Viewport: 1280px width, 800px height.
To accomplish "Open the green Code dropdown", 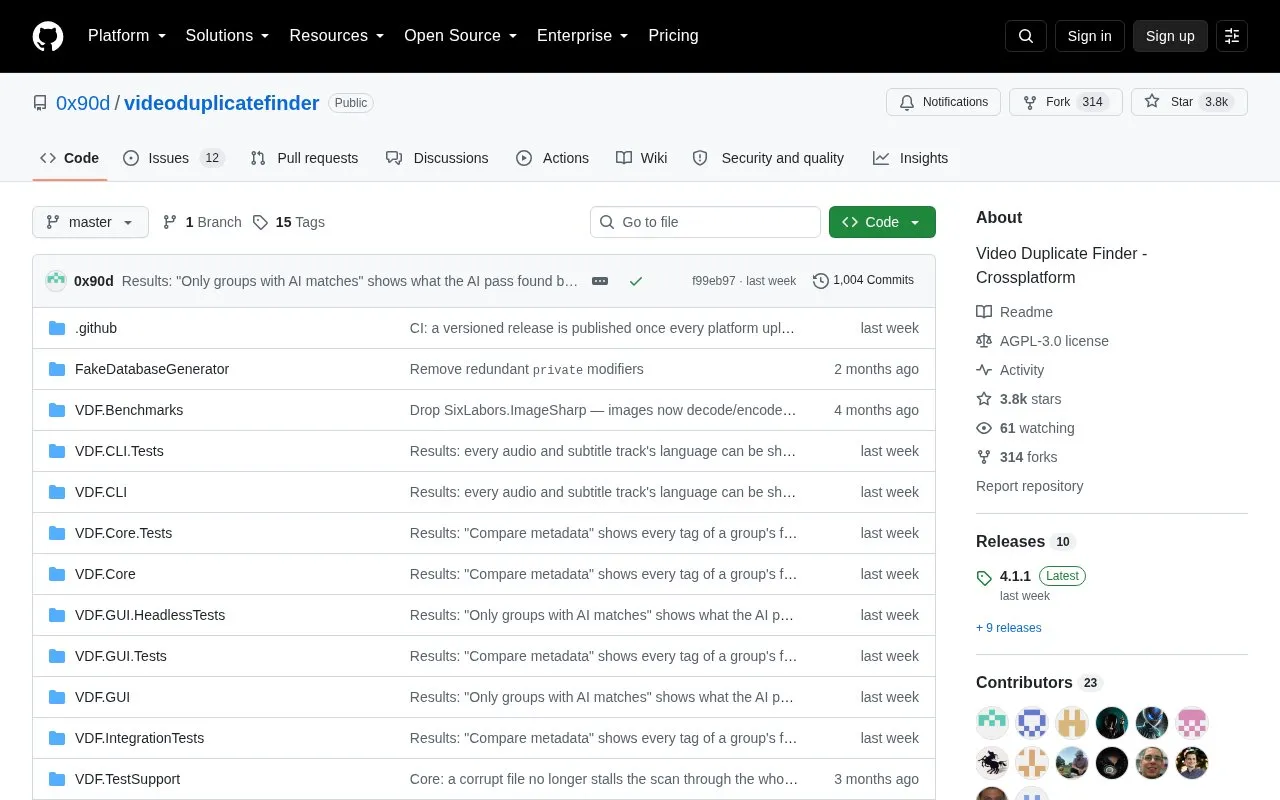I will click(x=882, y=222).
